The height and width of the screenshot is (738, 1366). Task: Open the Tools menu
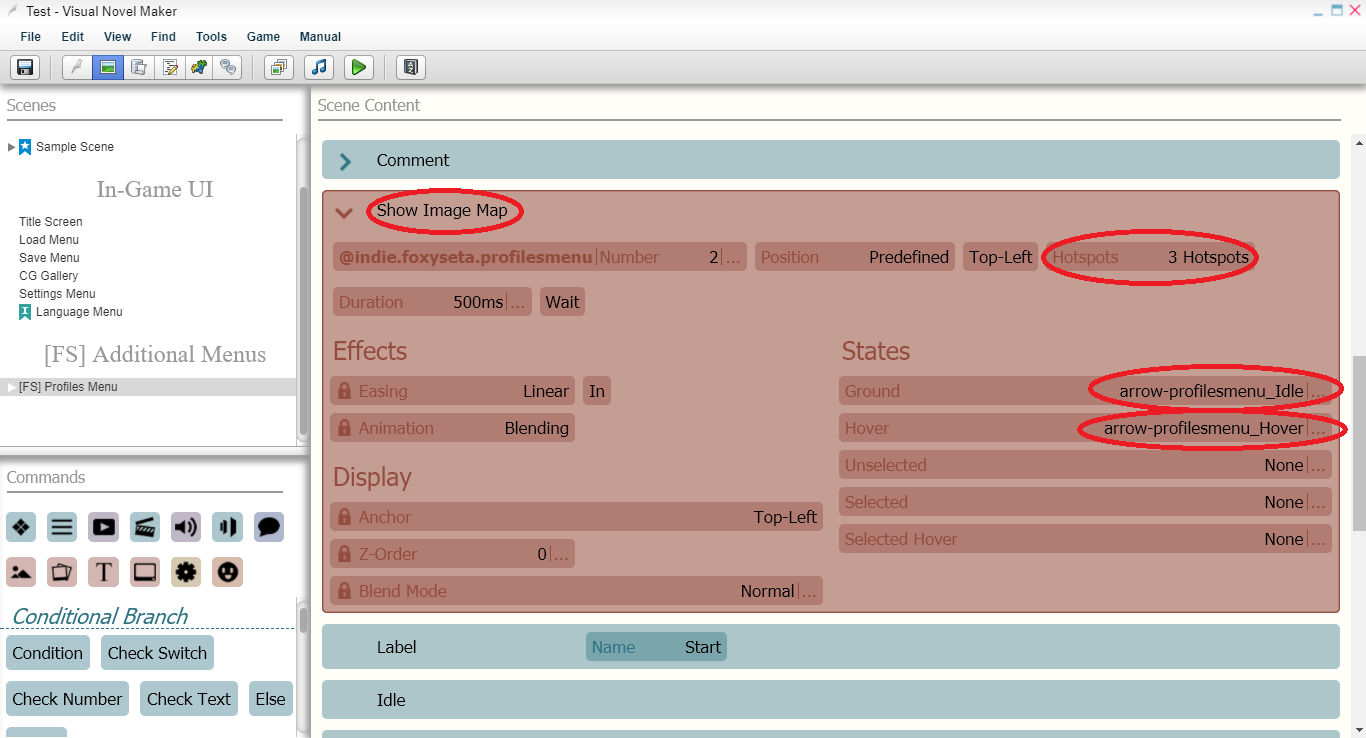tap(211, 37)
